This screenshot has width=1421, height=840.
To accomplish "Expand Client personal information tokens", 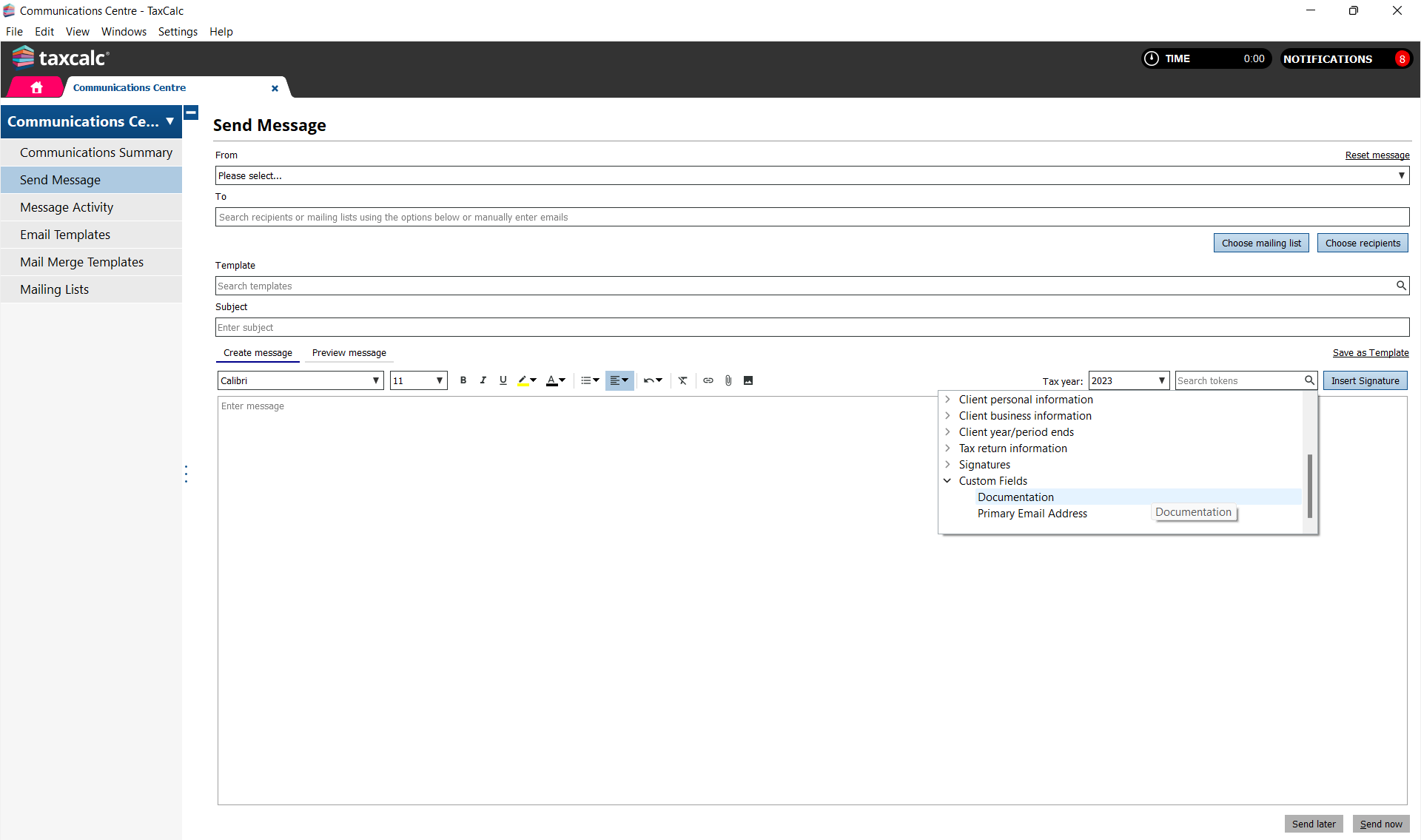I will [x=947, y=400].
